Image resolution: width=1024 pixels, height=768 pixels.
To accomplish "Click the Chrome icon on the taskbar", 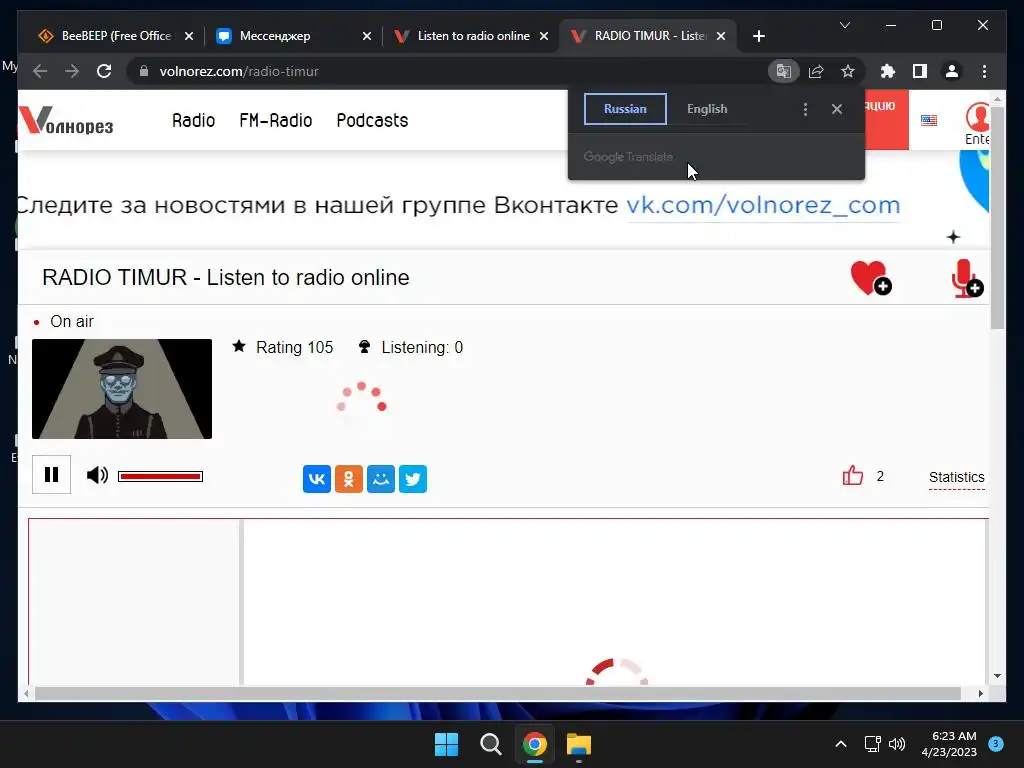I will (535, 744).
